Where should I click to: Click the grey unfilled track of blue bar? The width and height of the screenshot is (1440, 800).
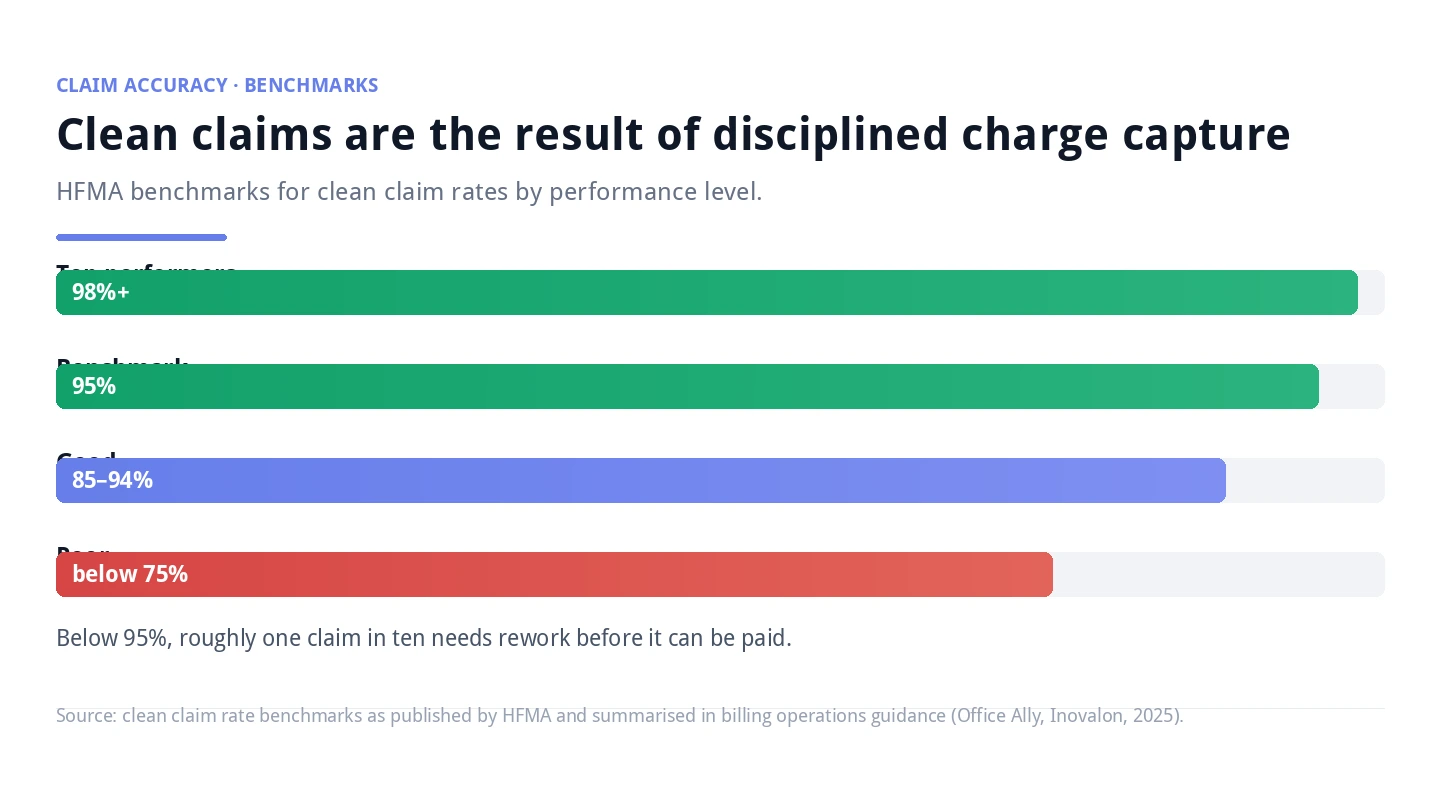(1305, 480)
